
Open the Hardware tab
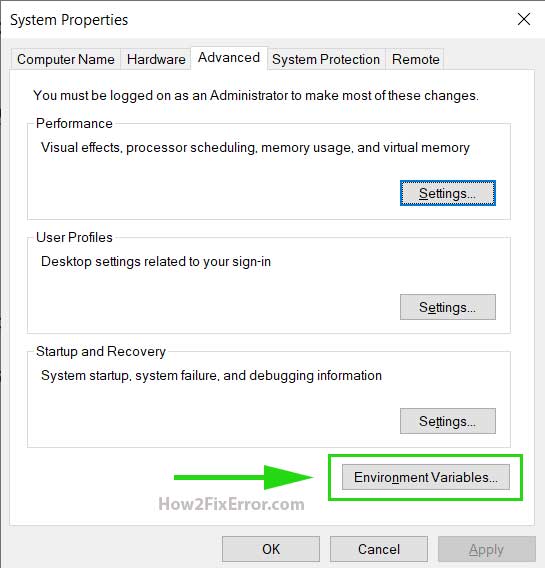point(156,59)
